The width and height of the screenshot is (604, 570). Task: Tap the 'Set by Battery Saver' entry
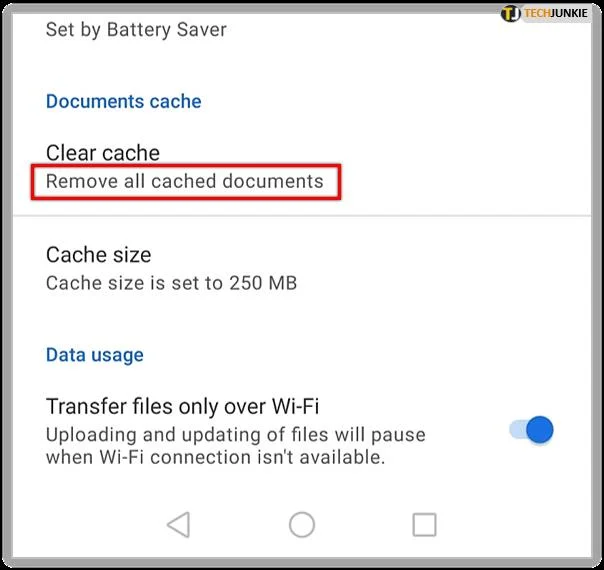point(136,30)
